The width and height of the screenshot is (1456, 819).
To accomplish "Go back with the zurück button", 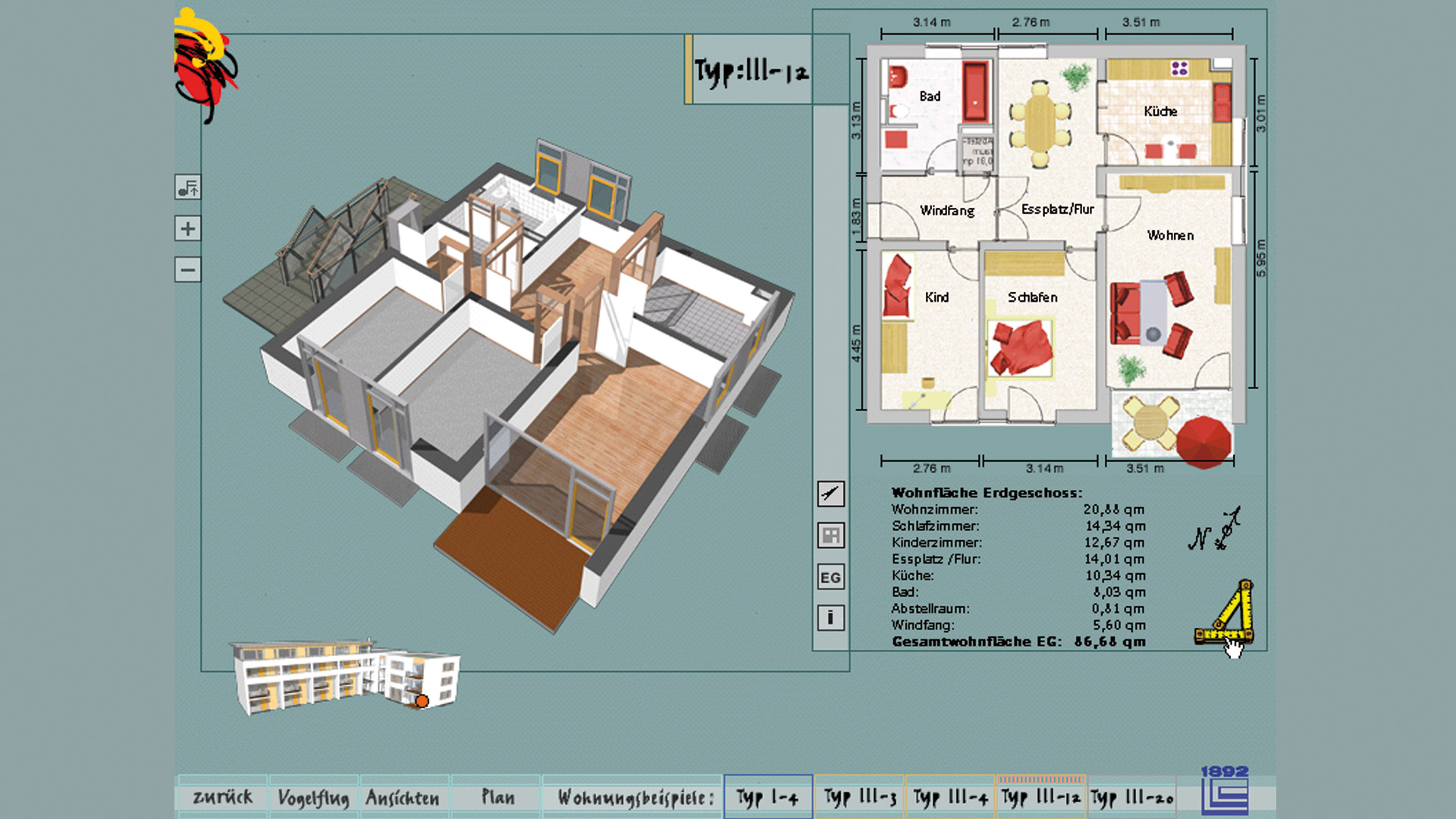I will (222, 797).
